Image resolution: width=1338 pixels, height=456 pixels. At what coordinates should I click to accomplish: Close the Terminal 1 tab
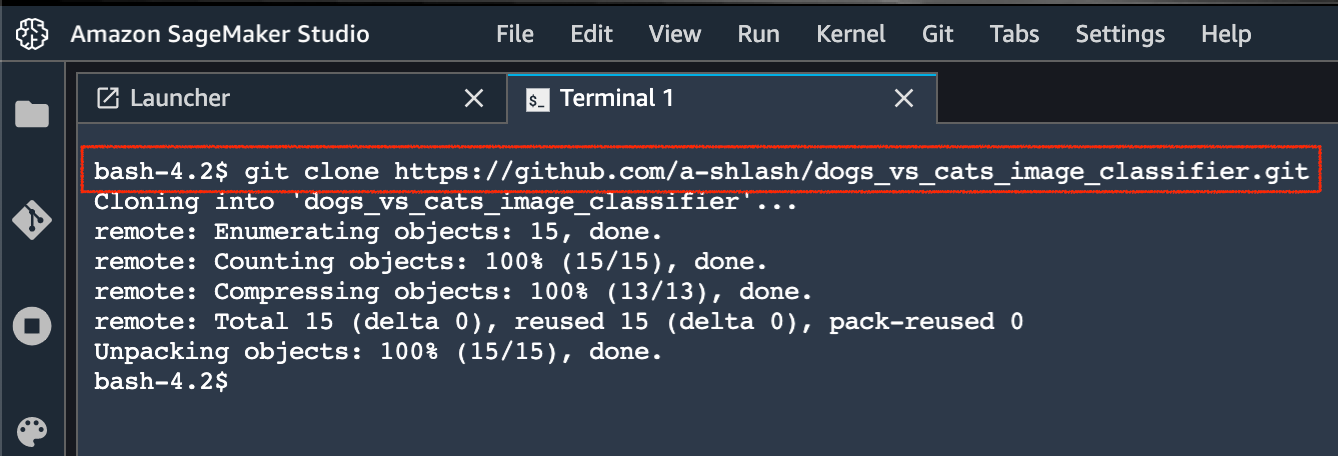(903, 98)
